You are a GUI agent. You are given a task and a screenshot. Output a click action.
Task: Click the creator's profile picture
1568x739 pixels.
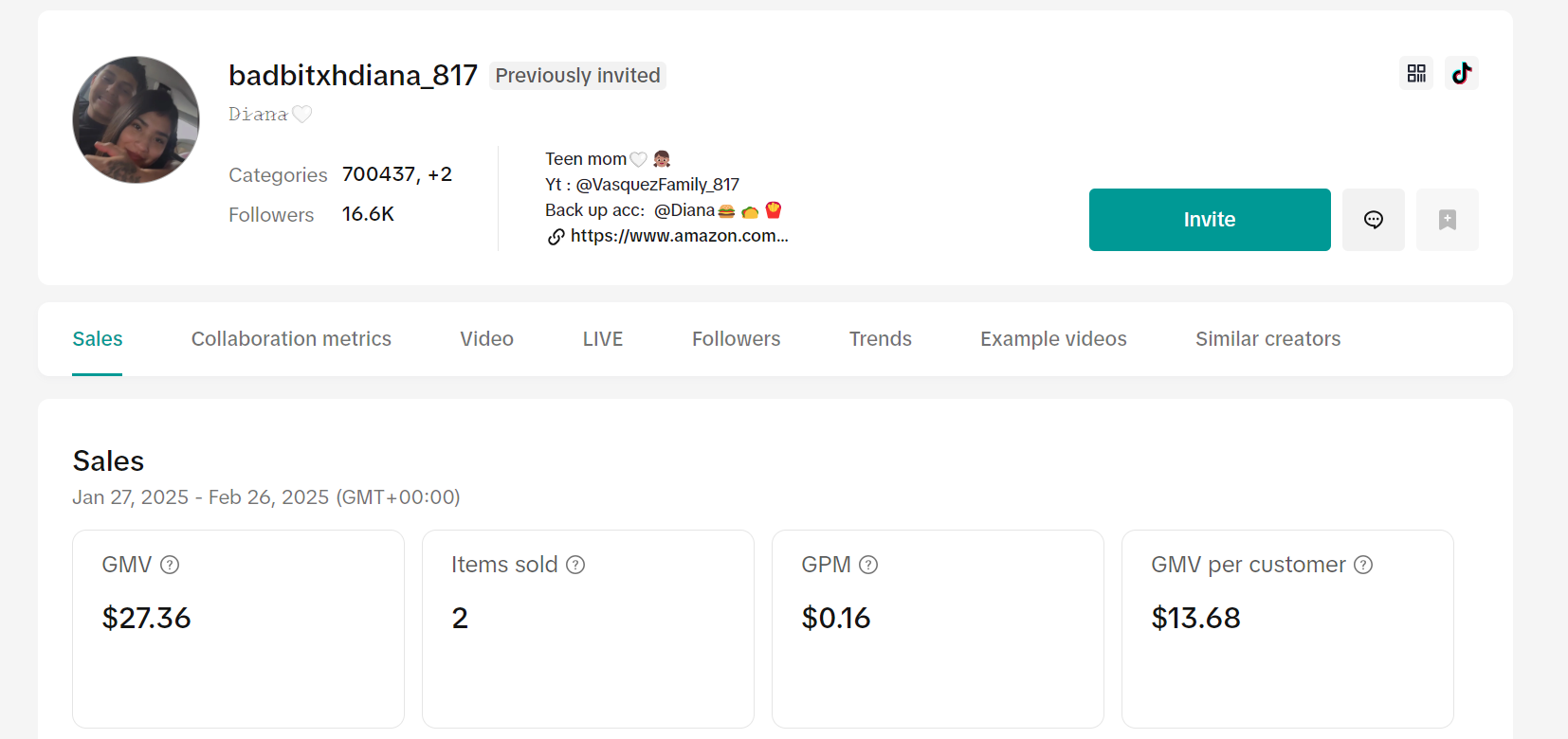(x=137, y=120)
